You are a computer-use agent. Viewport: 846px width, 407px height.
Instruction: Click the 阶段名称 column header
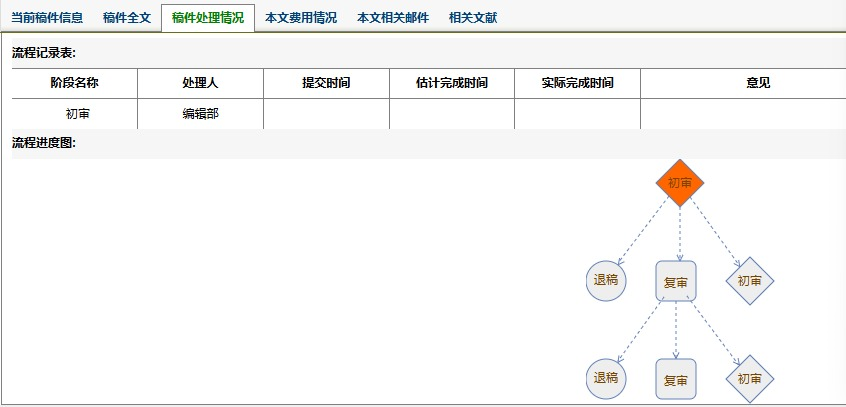[74, 83]
